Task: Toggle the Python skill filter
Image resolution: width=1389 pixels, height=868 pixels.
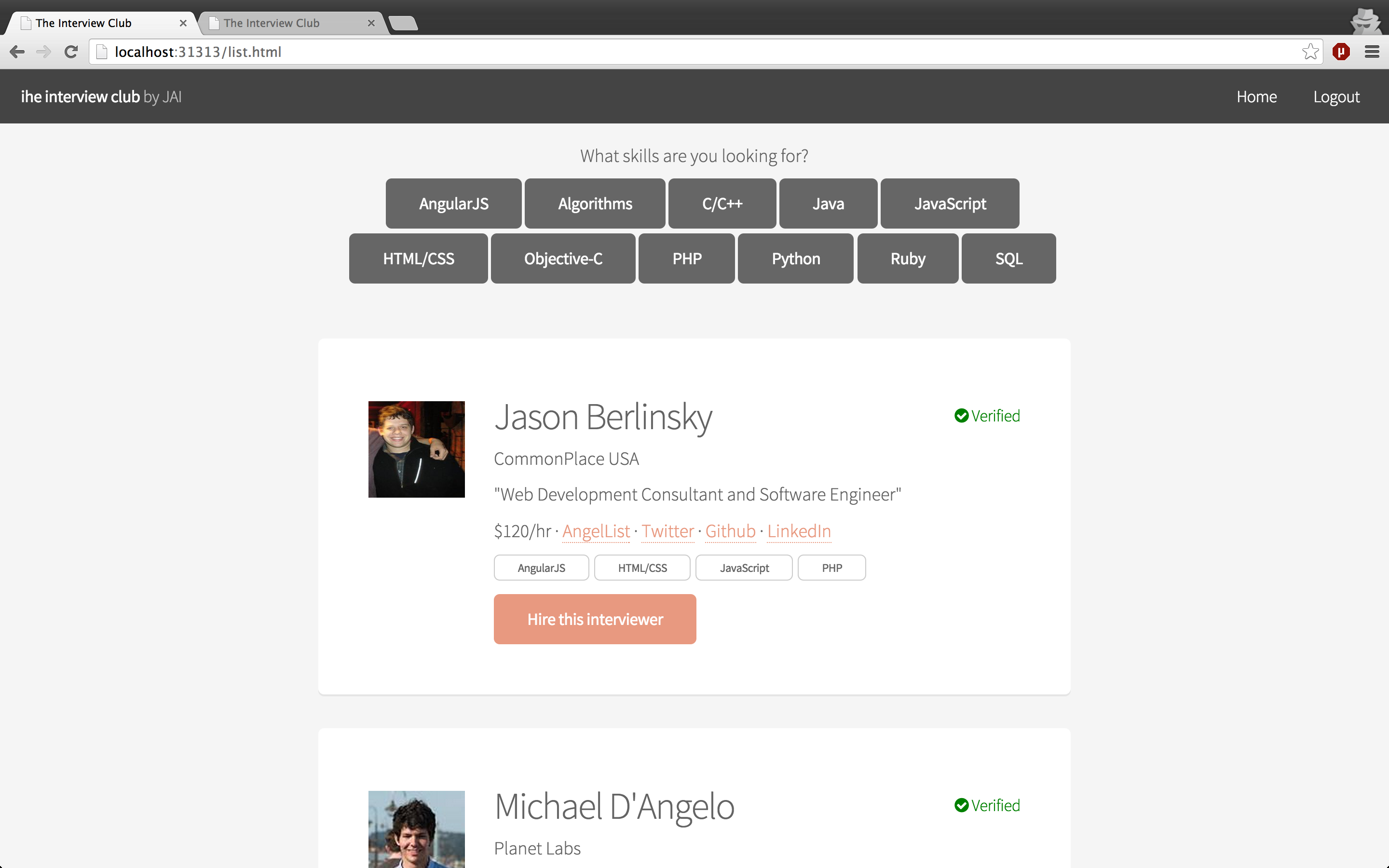Action: (795, 258)
